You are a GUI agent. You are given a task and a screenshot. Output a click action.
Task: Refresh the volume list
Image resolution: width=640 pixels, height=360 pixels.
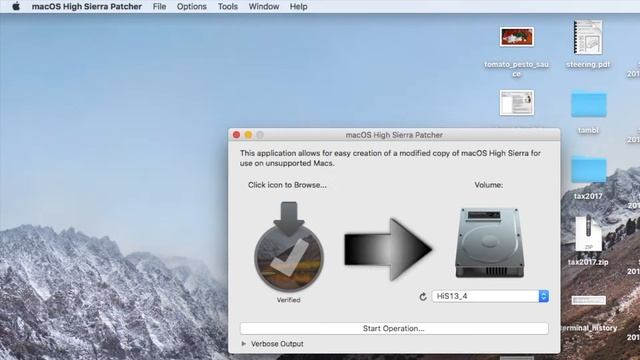[x=423, y=297]
